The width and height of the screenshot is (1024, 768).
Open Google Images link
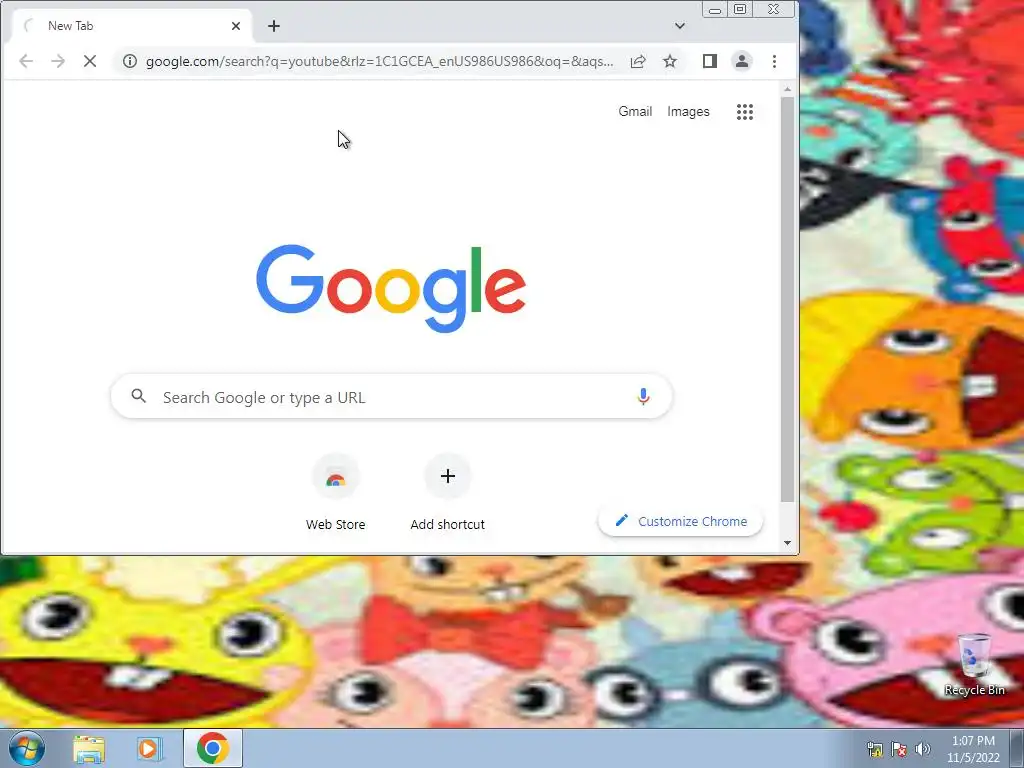pyautogui.click(x=688, y=112)
